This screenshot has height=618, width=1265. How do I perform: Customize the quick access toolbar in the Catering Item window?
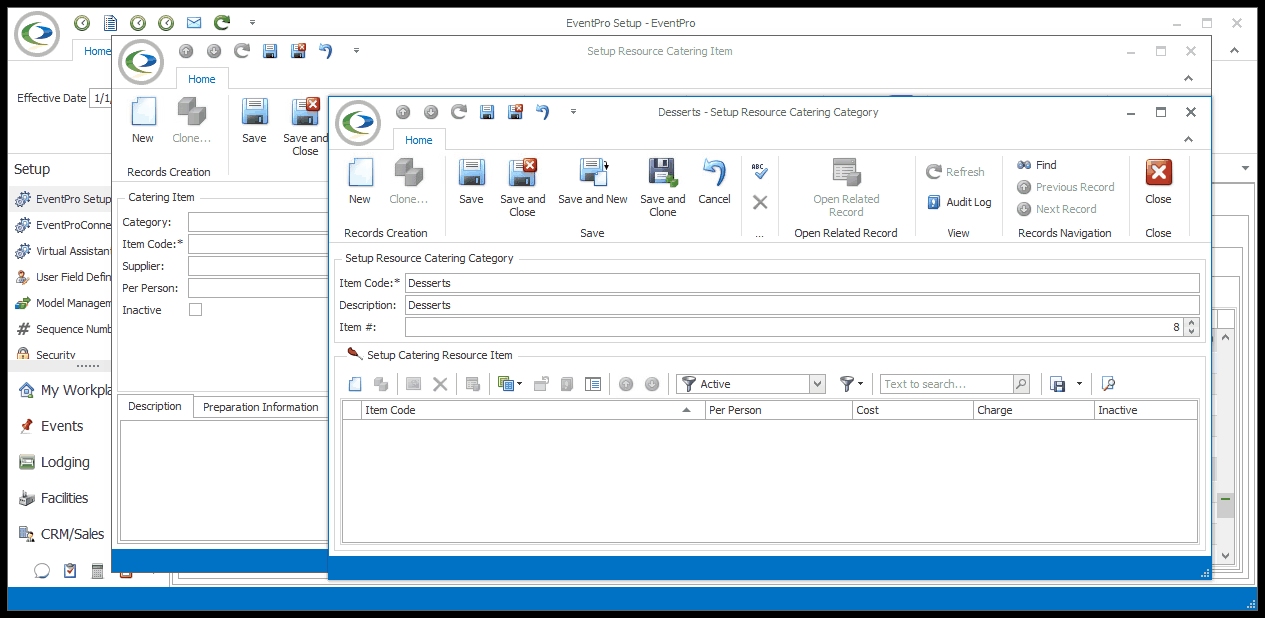tap(356, 51)
